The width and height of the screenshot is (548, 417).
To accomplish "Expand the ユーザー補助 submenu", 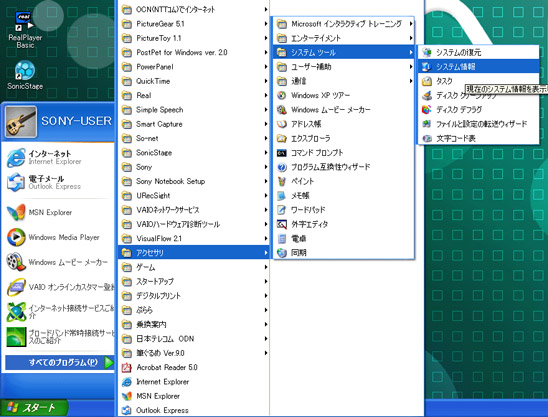I will pyautogui.click(x=344, y=66).
